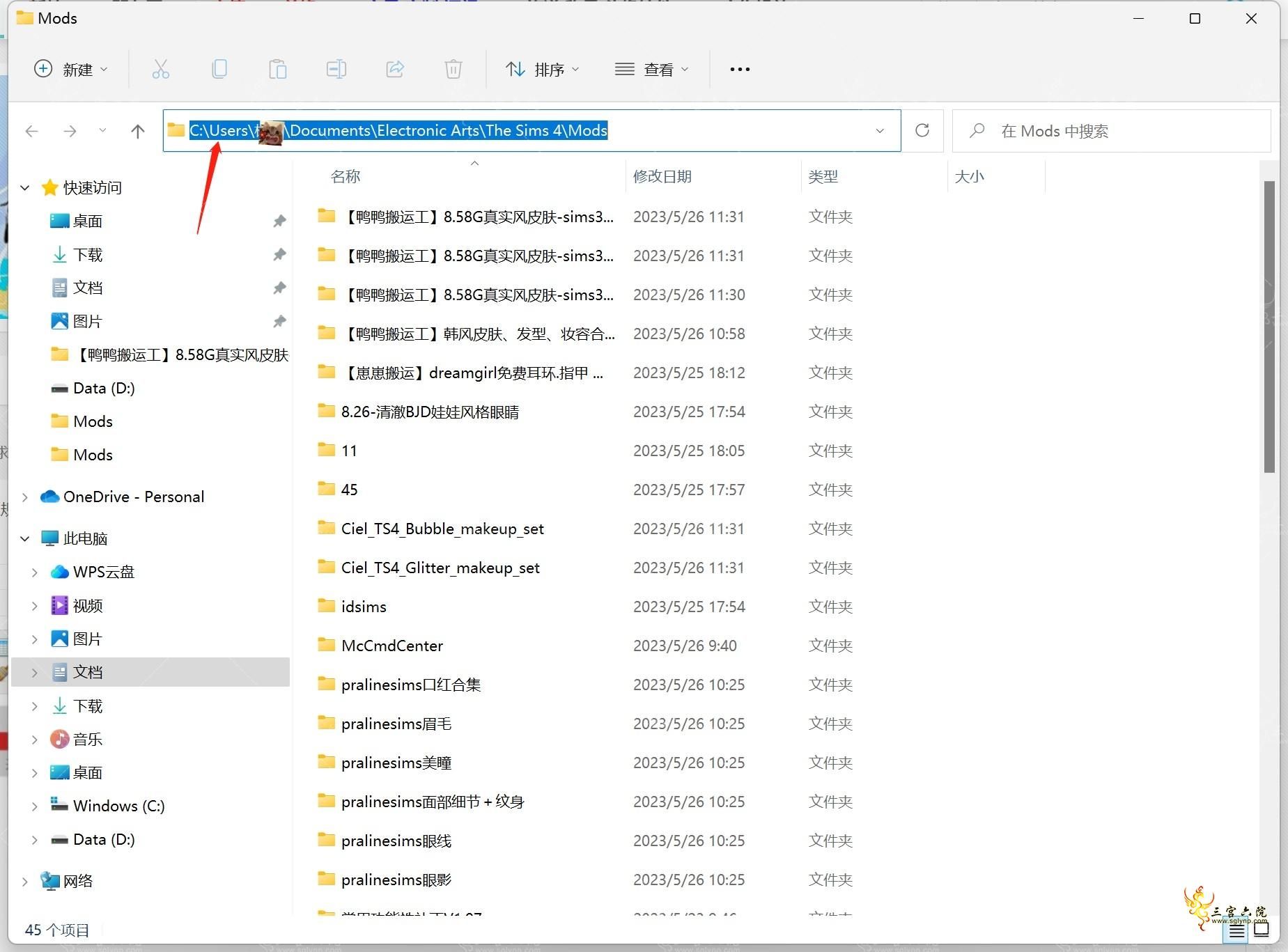Screen dimensions: 1288x952
Task: Select pralinesims口红合集 folder
Action: click(411, 685)
